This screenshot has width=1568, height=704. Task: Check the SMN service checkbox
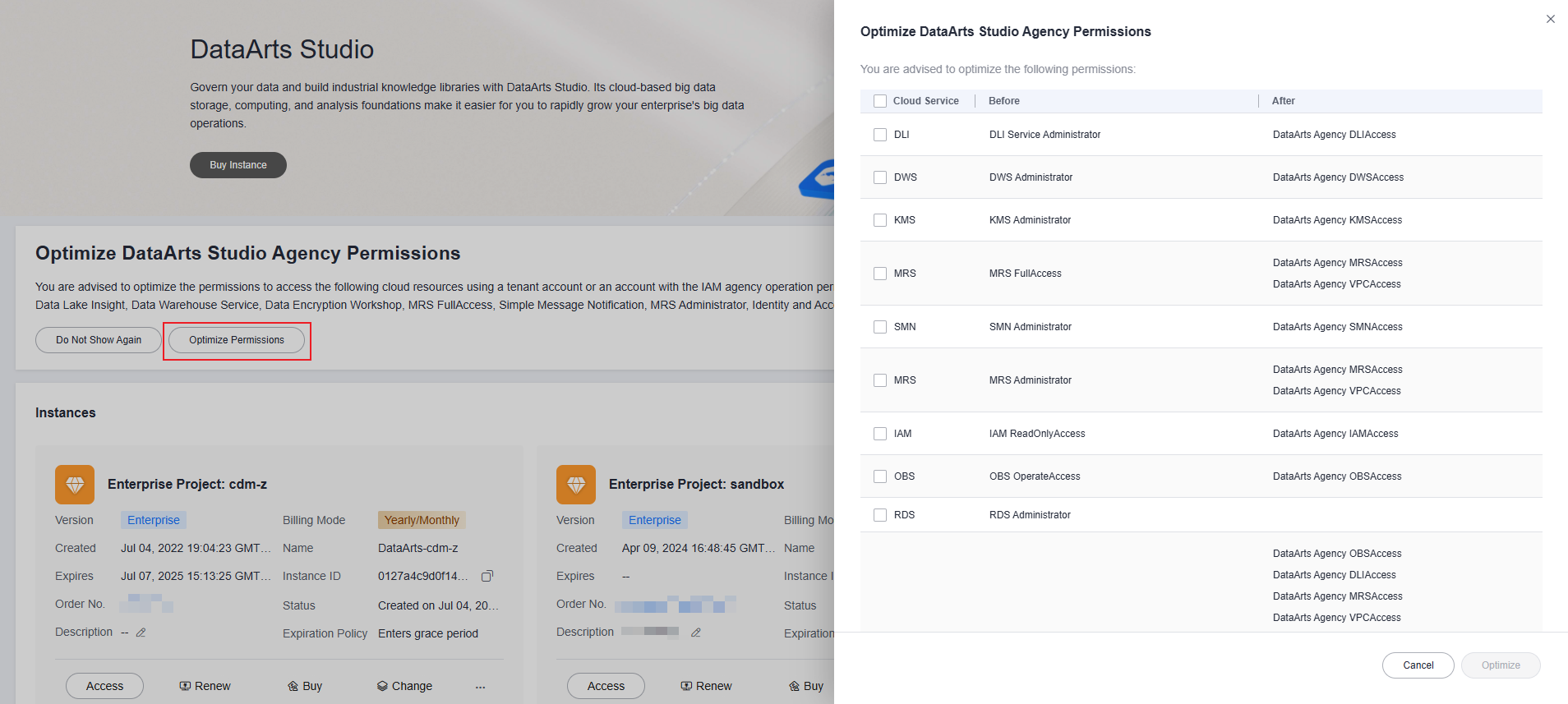click(x=880, y=327)
